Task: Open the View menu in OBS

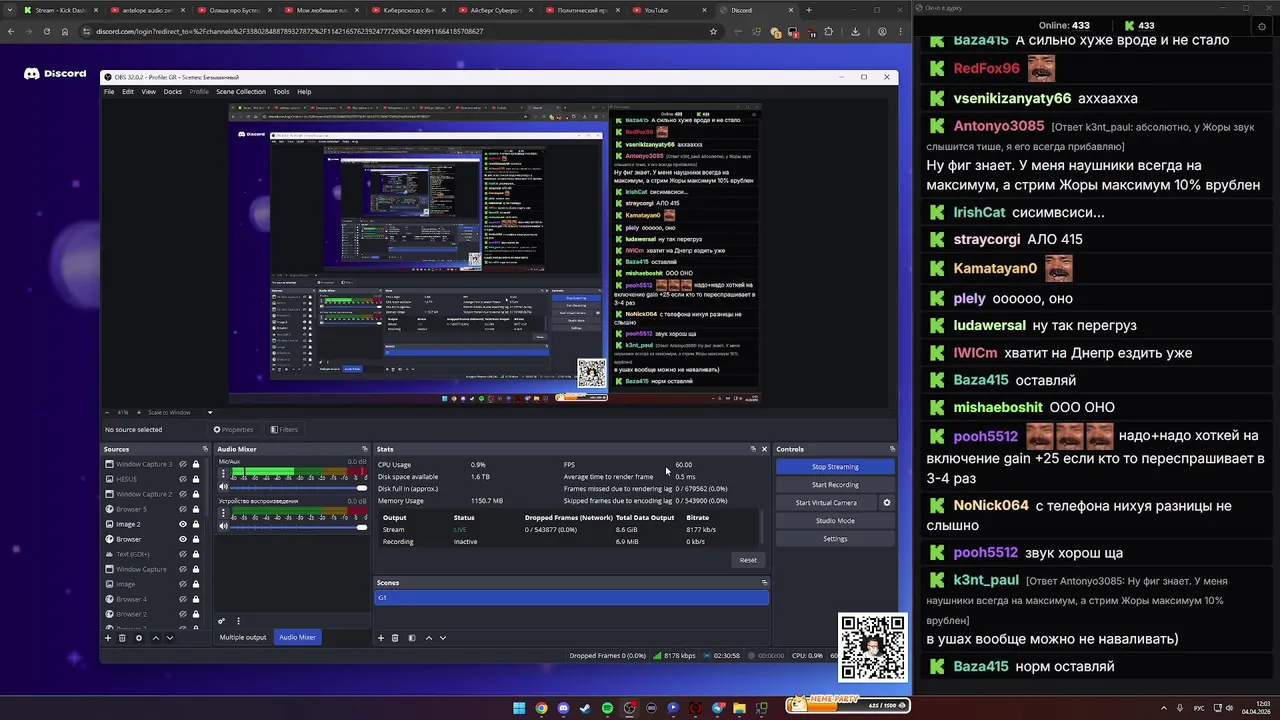Action: coord(148,92)
